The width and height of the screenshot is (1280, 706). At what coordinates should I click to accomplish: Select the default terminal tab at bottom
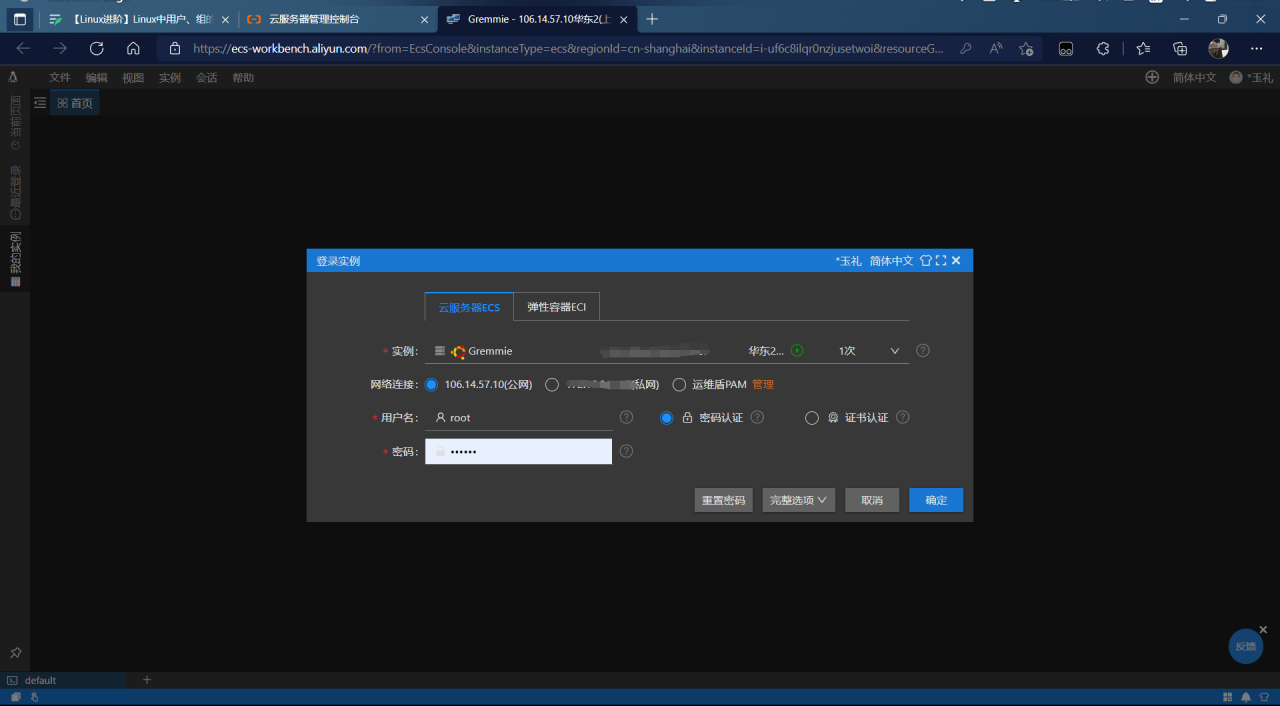coord(64,680)
